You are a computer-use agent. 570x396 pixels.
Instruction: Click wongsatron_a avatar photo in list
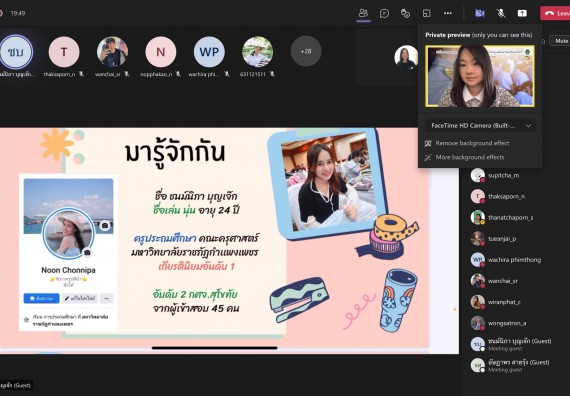pyautogui.click(x=478, y=323)
